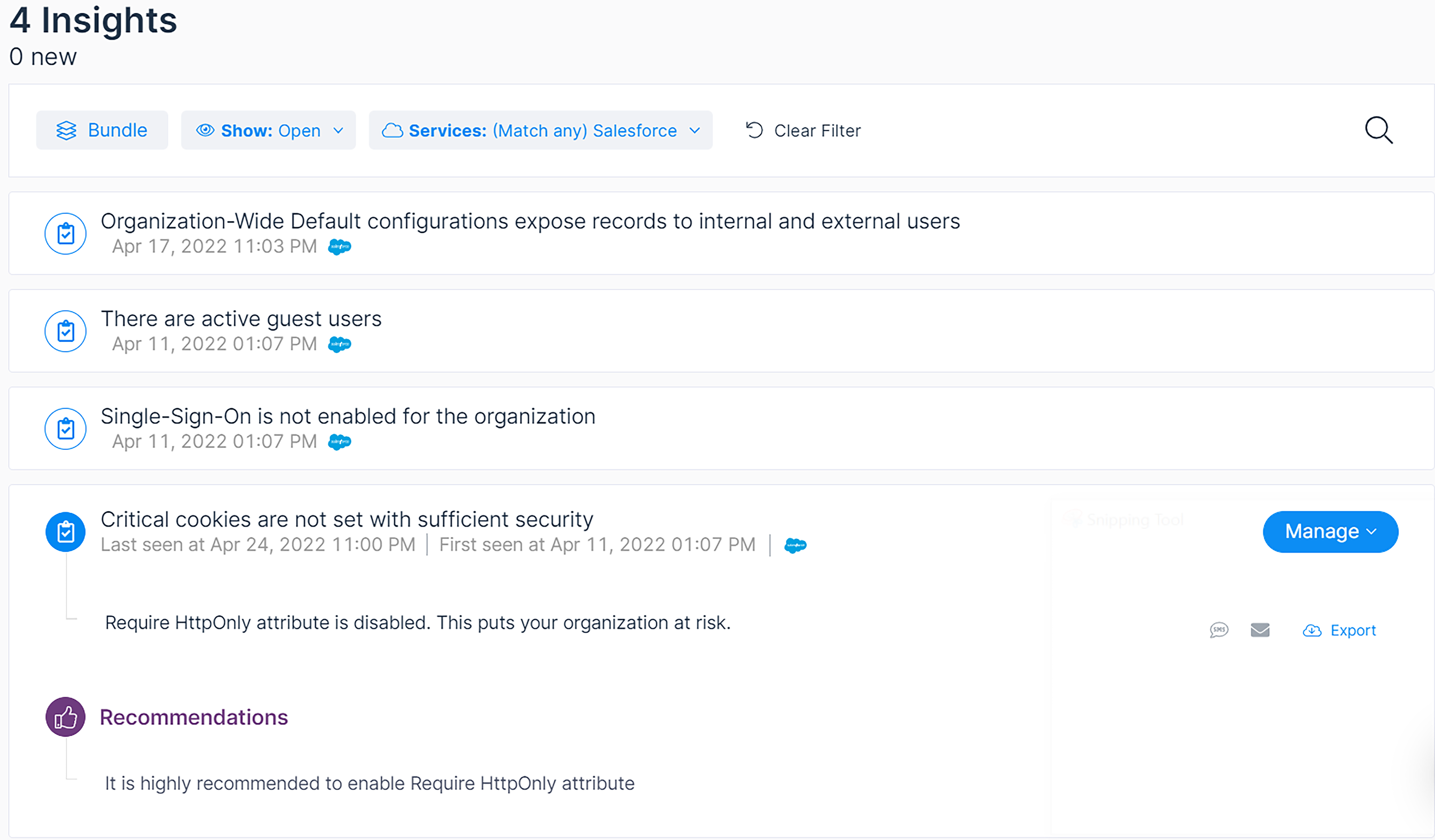
Task: Collapse the Critical cookies insight title
Action: [x=347, y=520]
